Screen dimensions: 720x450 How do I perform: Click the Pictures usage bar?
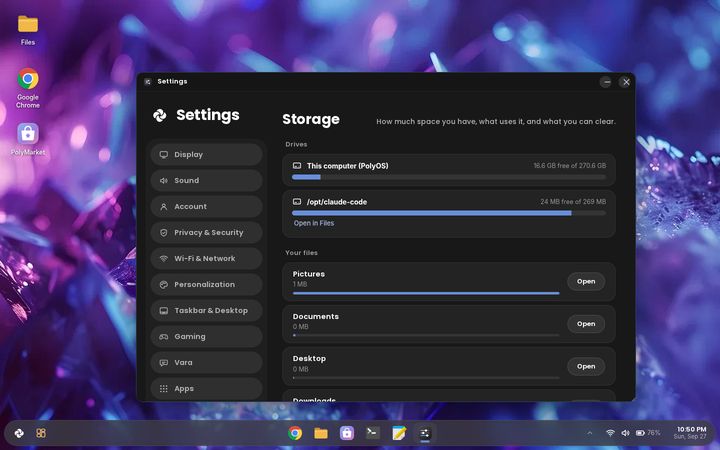click(x=426, y=293)
